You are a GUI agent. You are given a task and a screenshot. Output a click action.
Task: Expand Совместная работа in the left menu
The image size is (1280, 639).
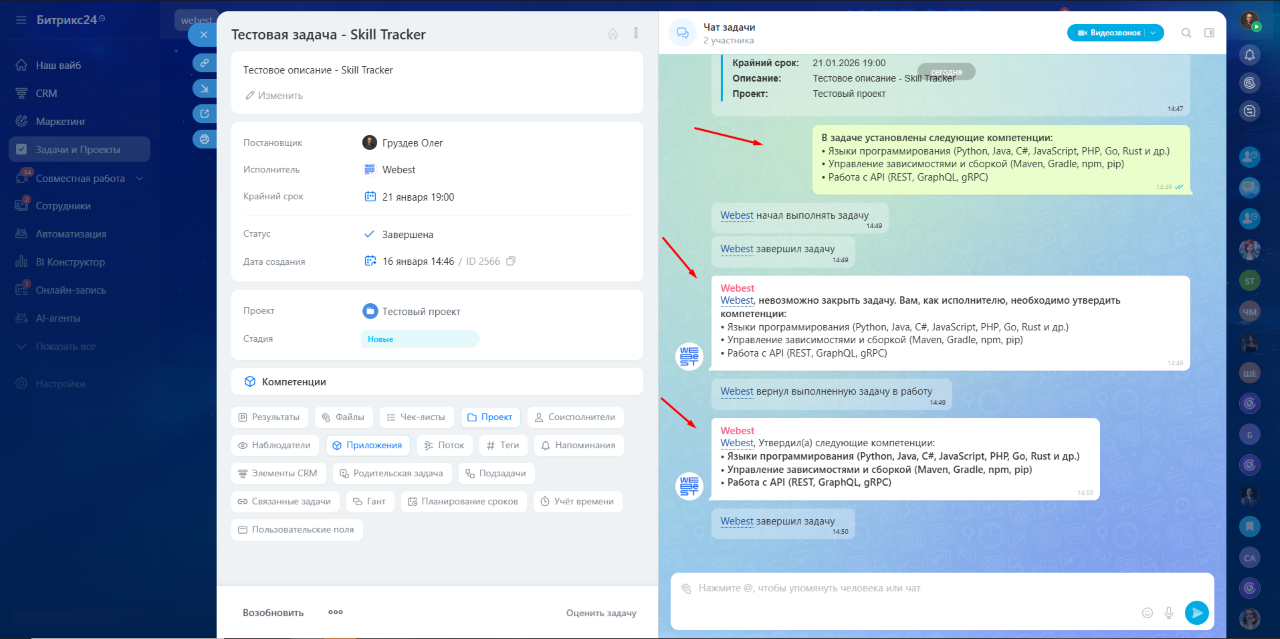[80, 178]
